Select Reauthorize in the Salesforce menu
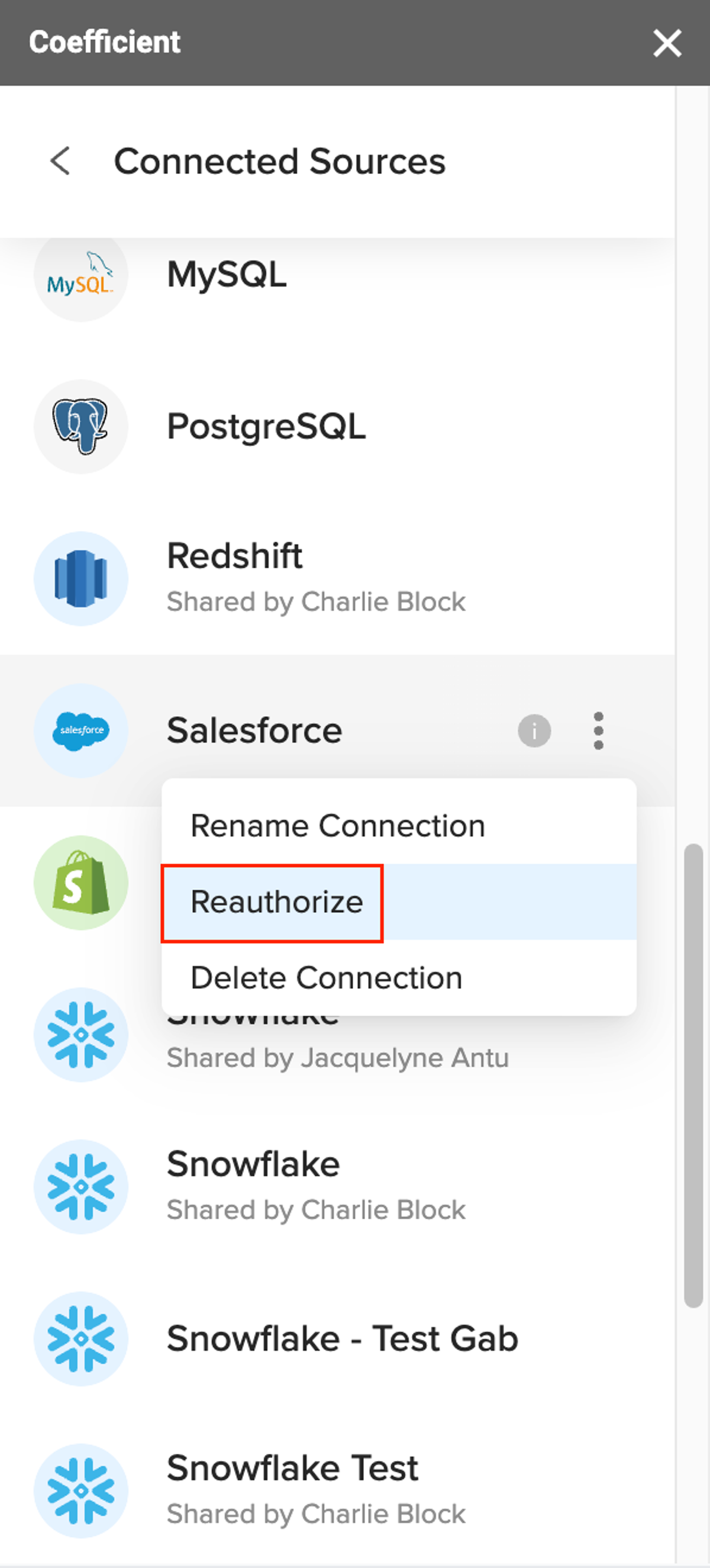 (399, 902)
